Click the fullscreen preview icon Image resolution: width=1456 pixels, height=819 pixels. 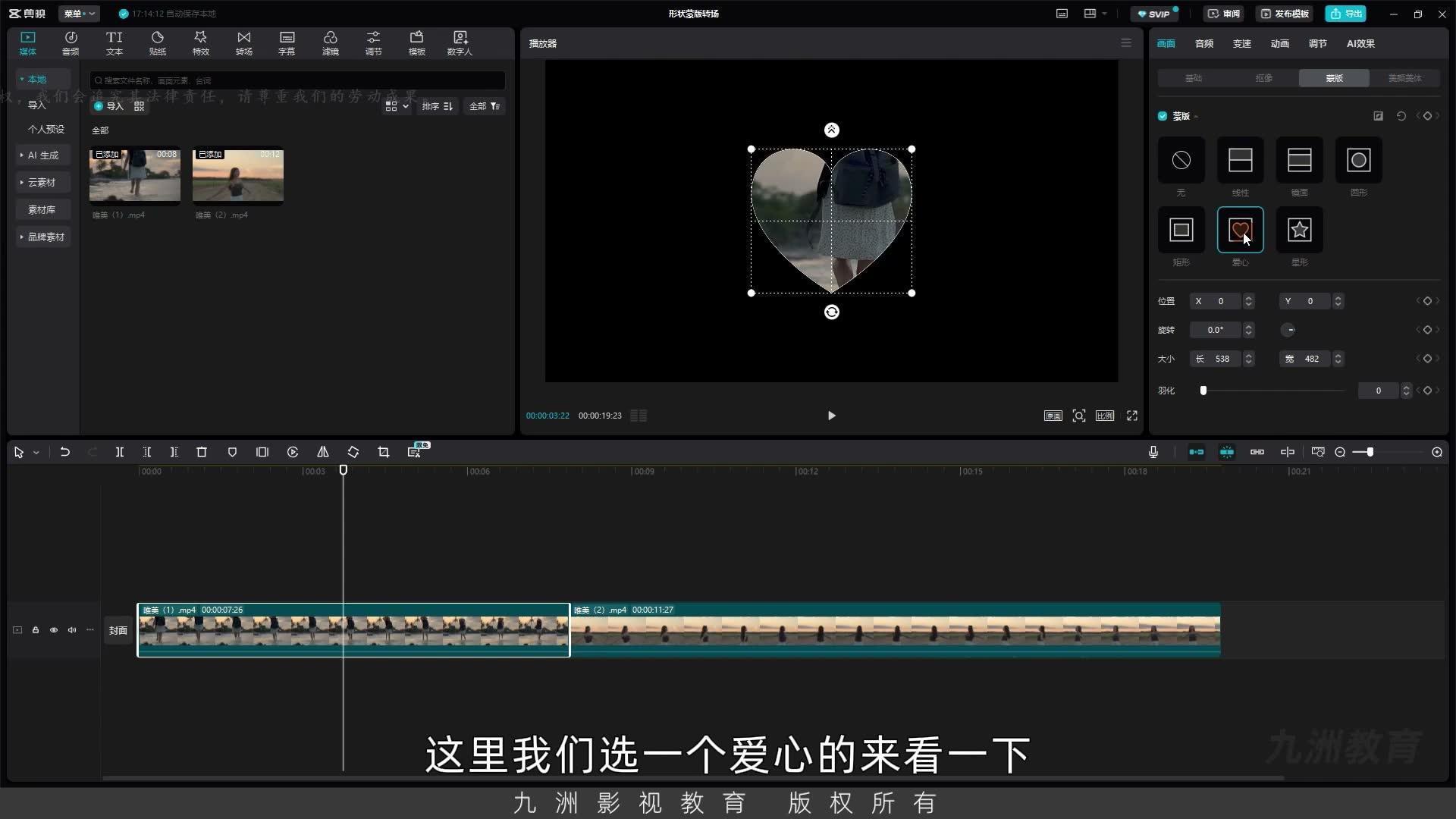tap(1131, 416)
